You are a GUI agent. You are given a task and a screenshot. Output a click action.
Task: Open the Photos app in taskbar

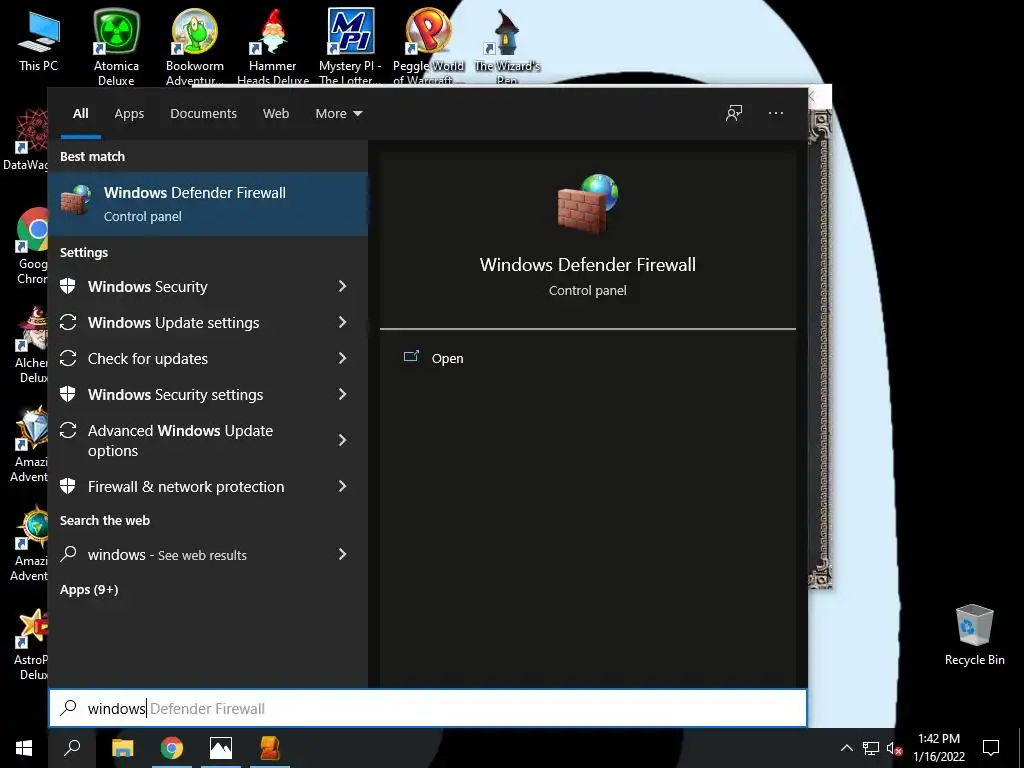point(221,748)
